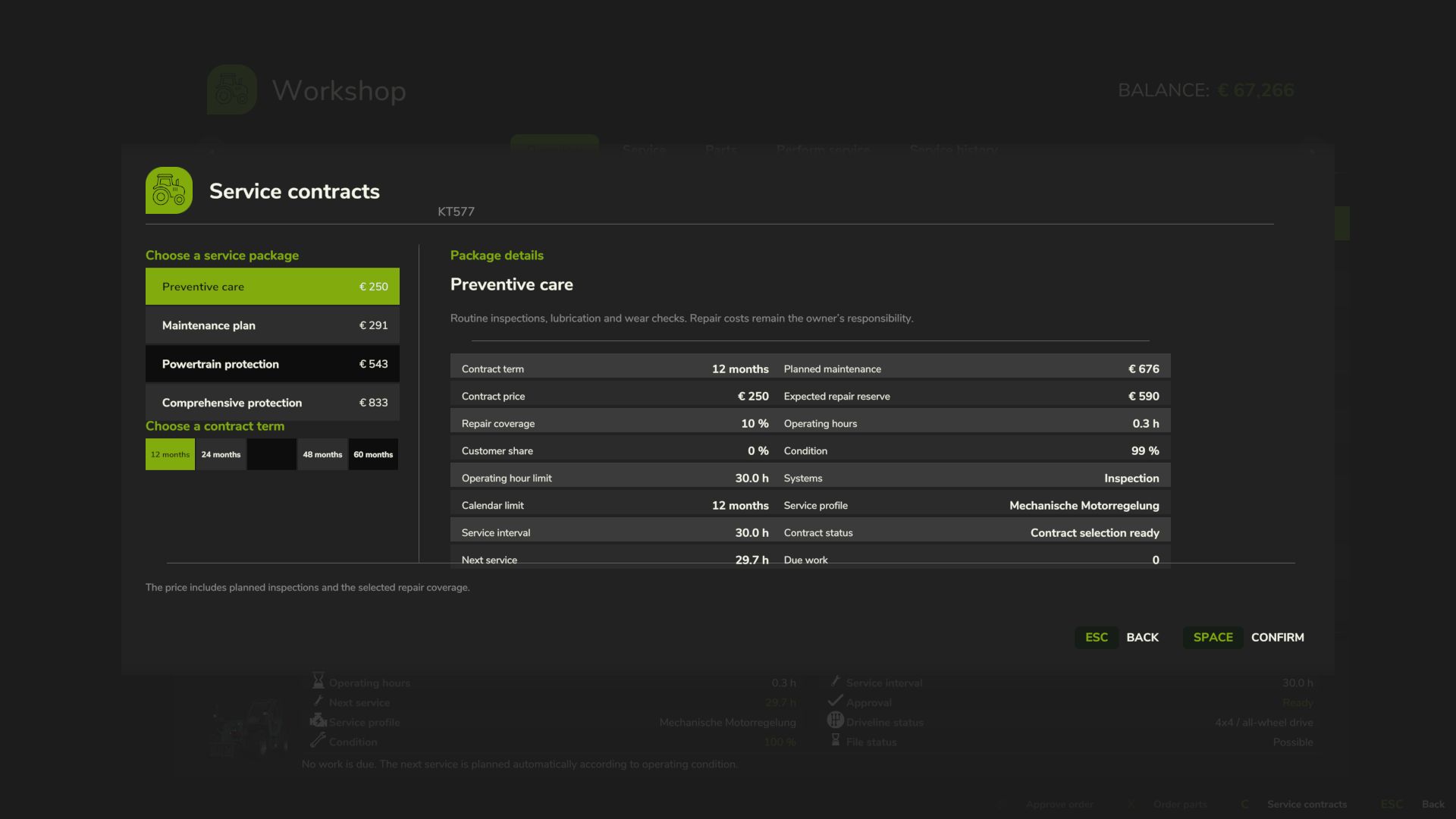Click the 4x4 / all-wheel drive value

pos(1263,722)
